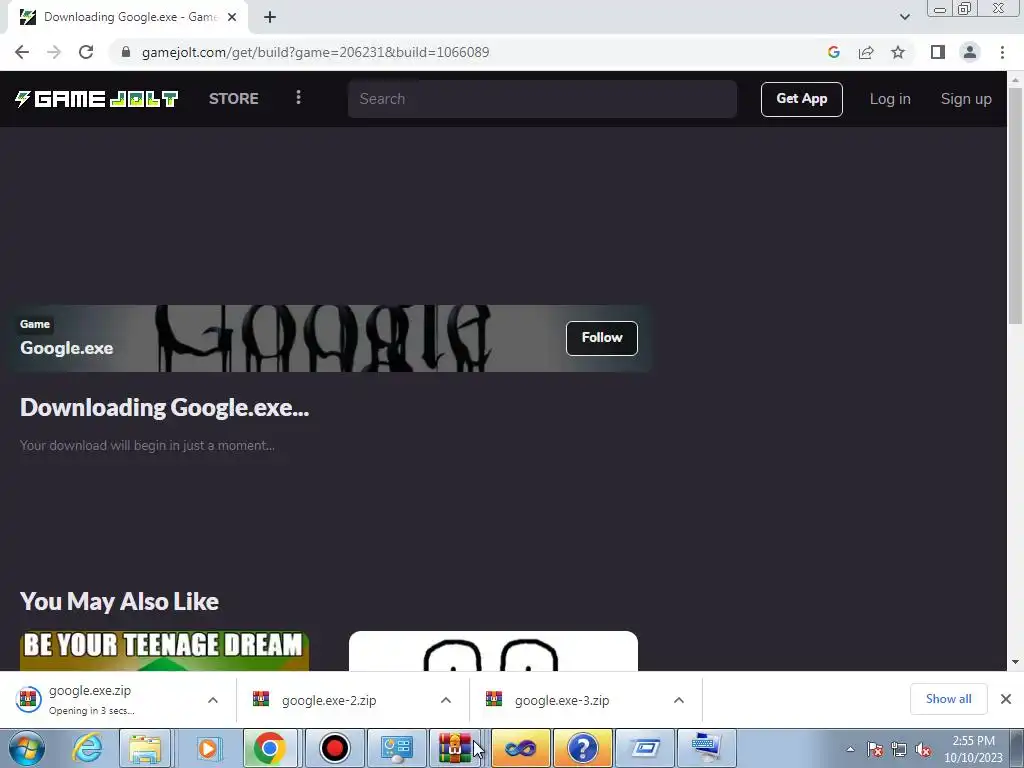This screenshot has width=1024, height=768.
Task: Open Windows Media Player from the taskbar
Action: point(208,748)
